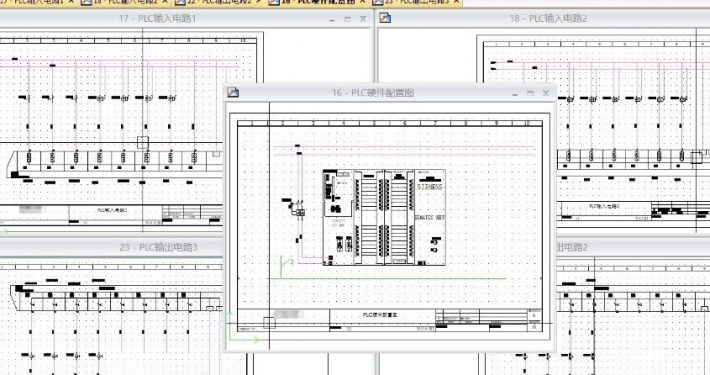The height and width of the screenshot is (375, 710).
Task: Minimize the 17 - PLC输入电路1 window
Action: 332,19
